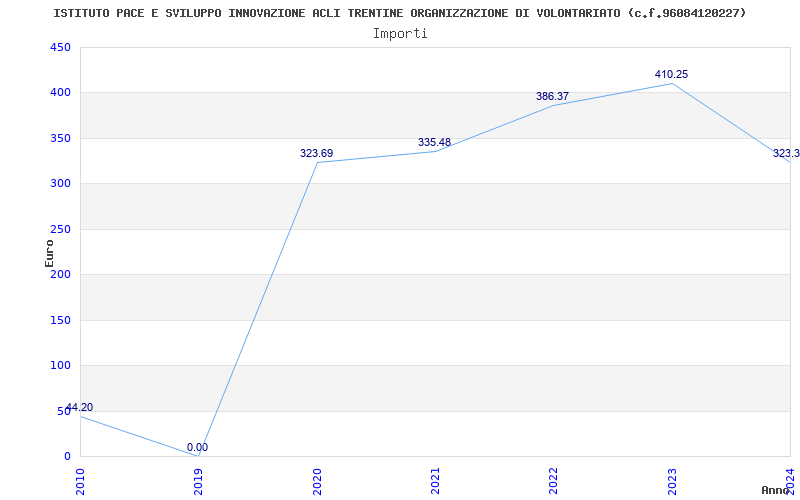800x500 pixels.
Task: Click the x-axis year 2024
Action: point(790,481)
